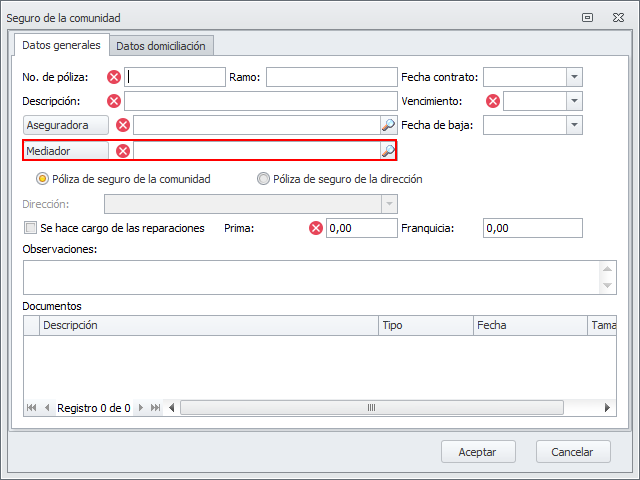Screen dimensions: 640x480
Task: Click the error icon beside No. de póliza
Action: (x=114, y=77)
